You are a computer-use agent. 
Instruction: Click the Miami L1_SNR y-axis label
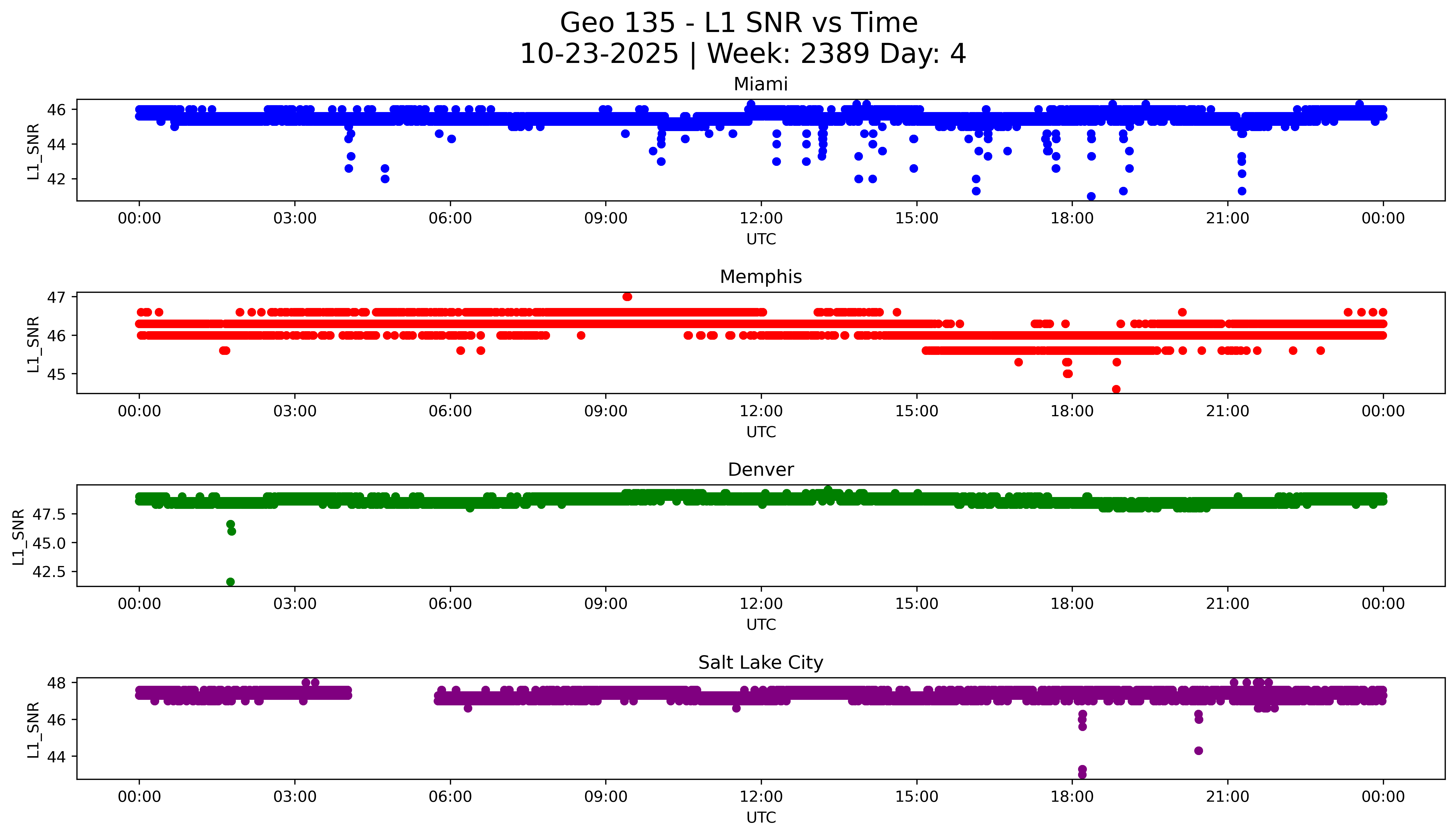pyautogui.click(x=33, y=152)
